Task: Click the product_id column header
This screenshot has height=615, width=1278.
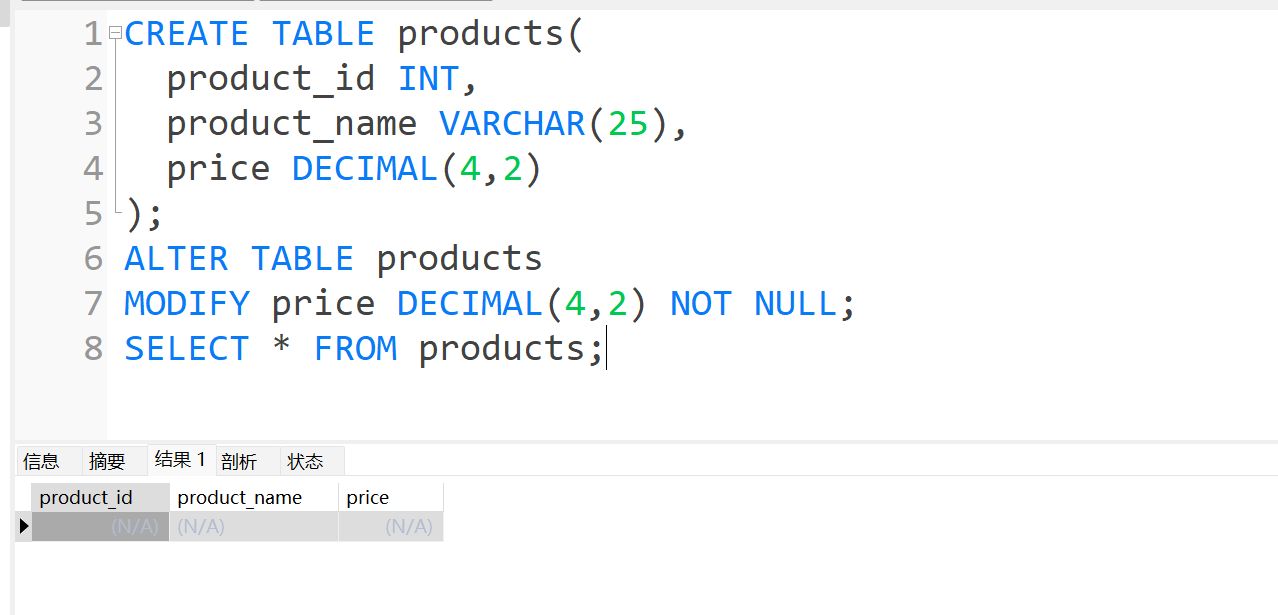Action: [86, 498]
